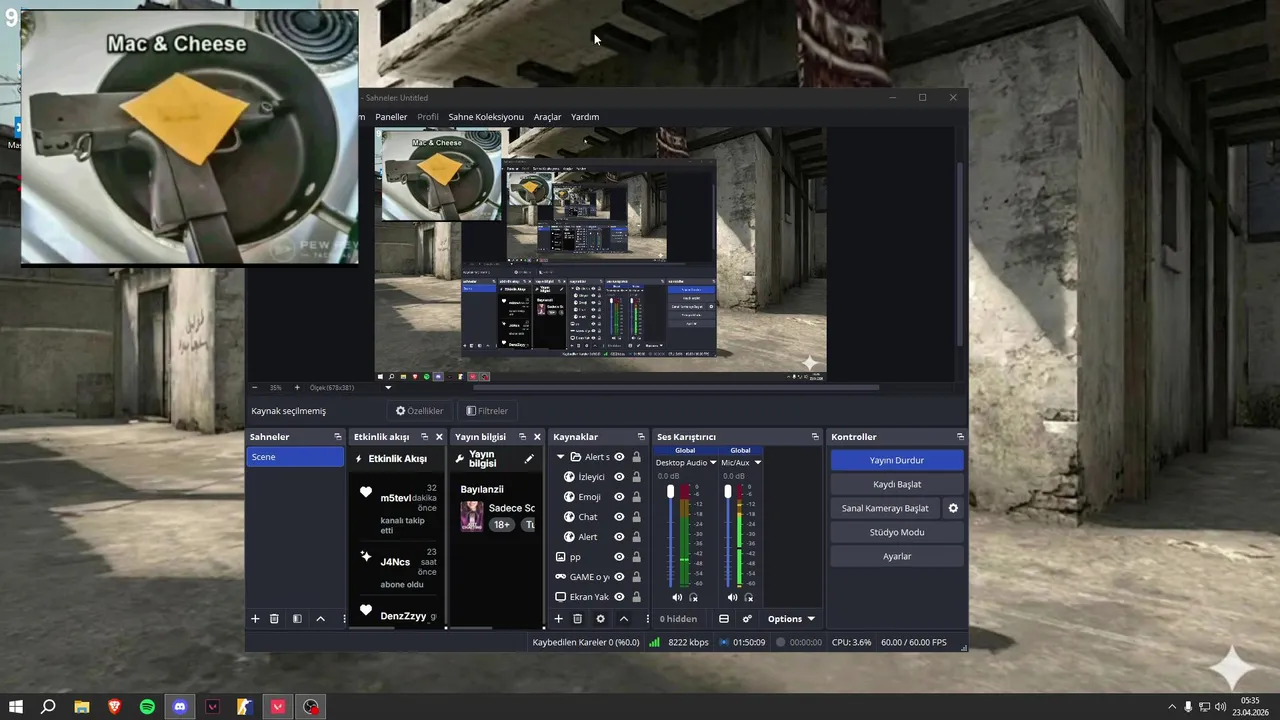The image size is (1280, 720).
Task: Open the Mic/Aux dropdown arrow
Action: click(757, 463)
